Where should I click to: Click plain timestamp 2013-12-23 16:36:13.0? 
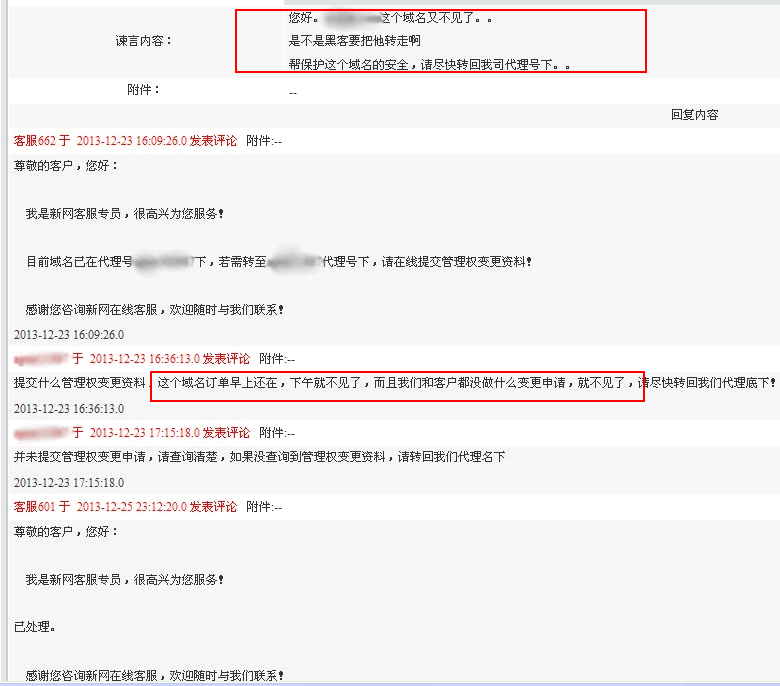pyautogui.click(x=69, y=409)
